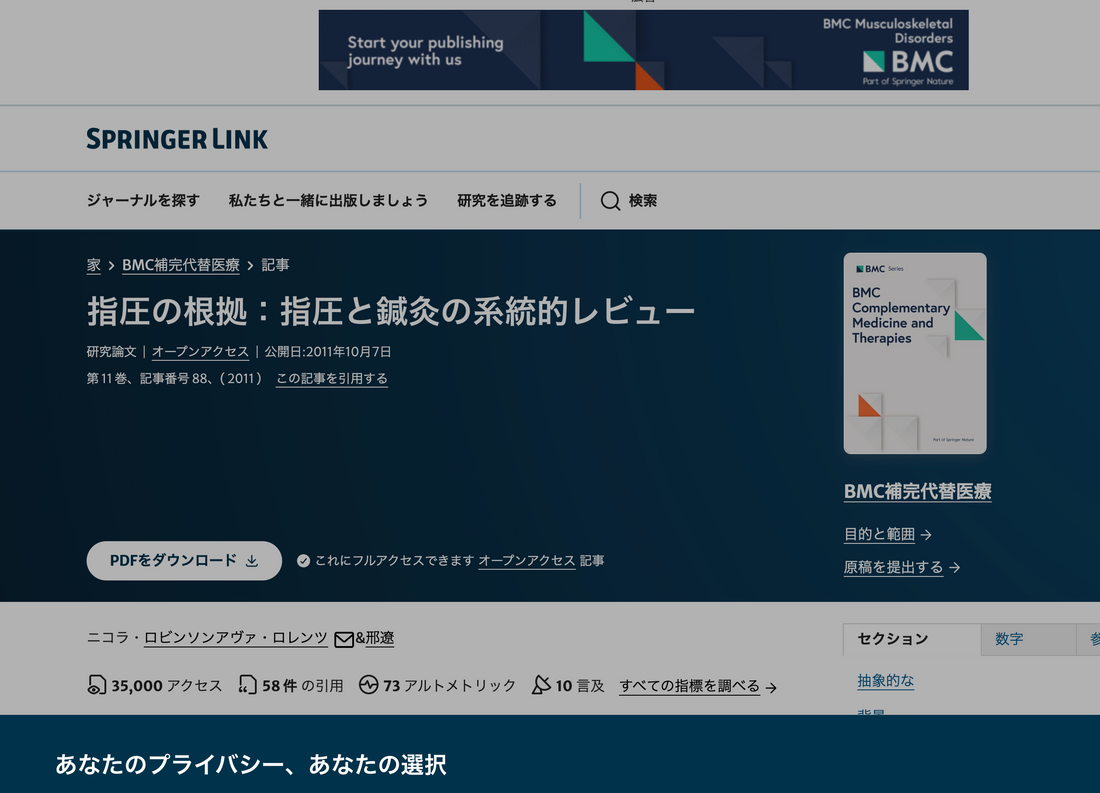
Task: Click 検索 in the navigation bar
Action: pyautogui.click(x=643, y=201)
